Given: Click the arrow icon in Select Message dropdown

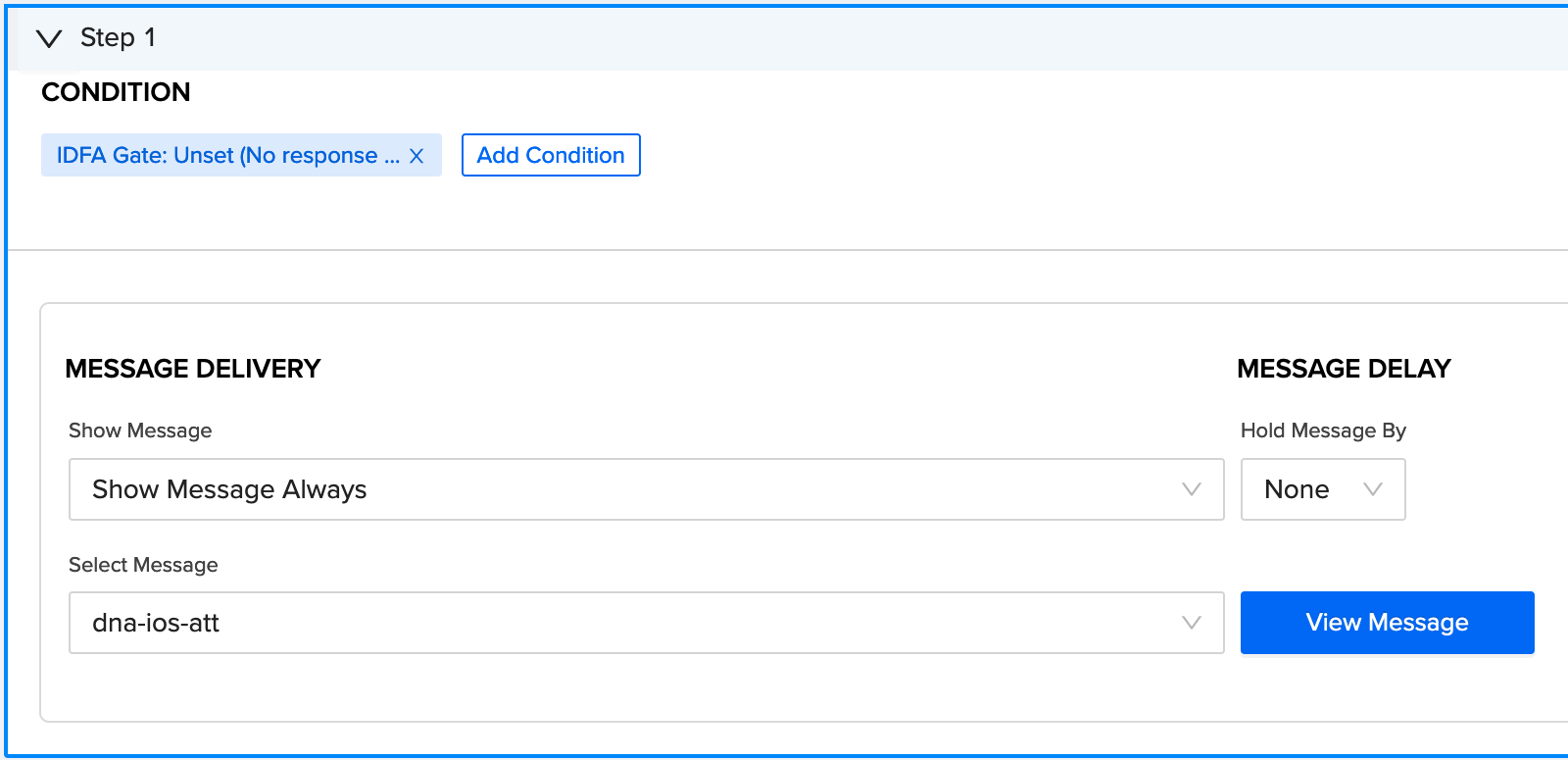Looking at the screenshot, I should 1192,623.
